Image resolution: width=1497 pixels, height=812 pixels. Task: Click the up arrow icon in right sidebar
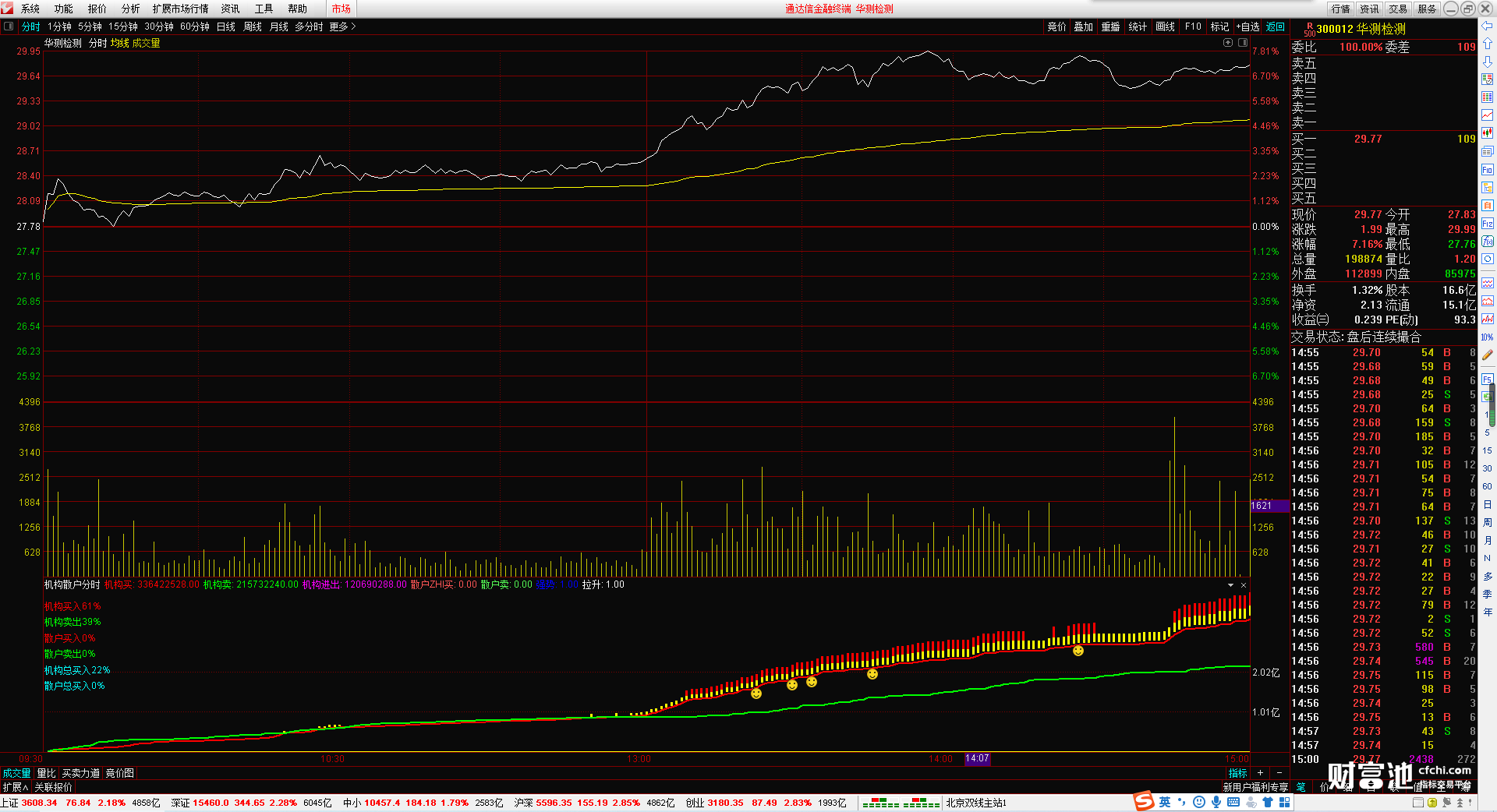1487,44
